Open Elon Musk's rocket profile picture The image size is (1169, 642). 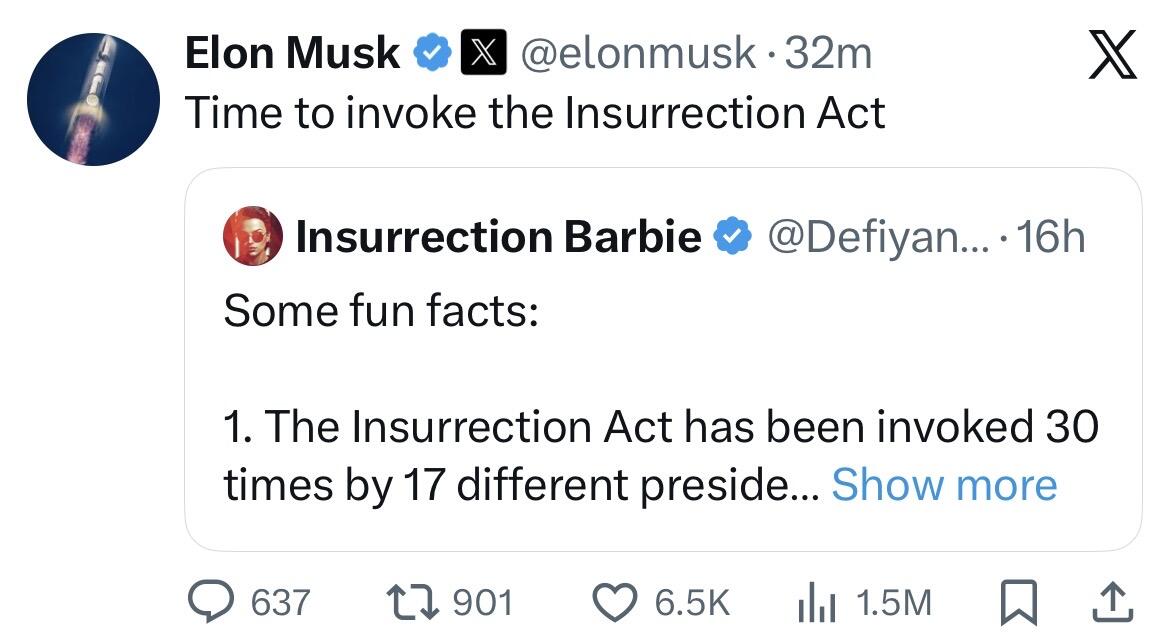pyautogui.click(x=93, y=98)
